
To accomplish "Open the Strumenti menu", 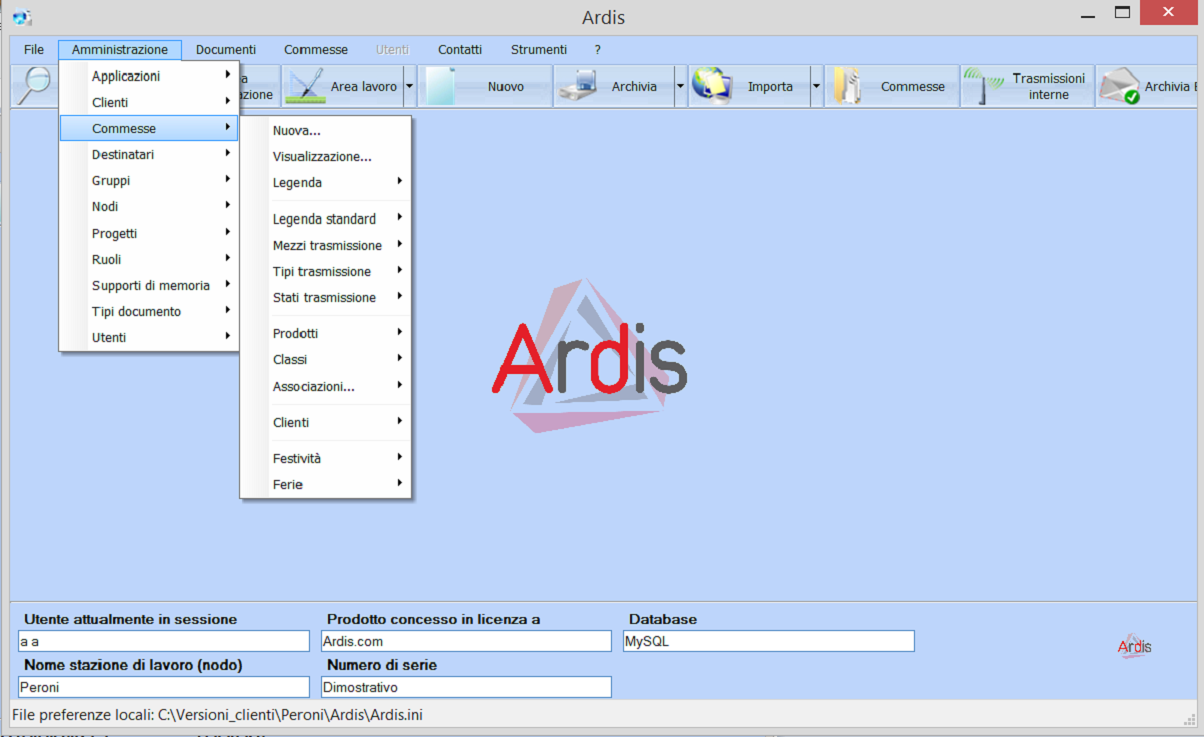I will [x=539, y=49].
